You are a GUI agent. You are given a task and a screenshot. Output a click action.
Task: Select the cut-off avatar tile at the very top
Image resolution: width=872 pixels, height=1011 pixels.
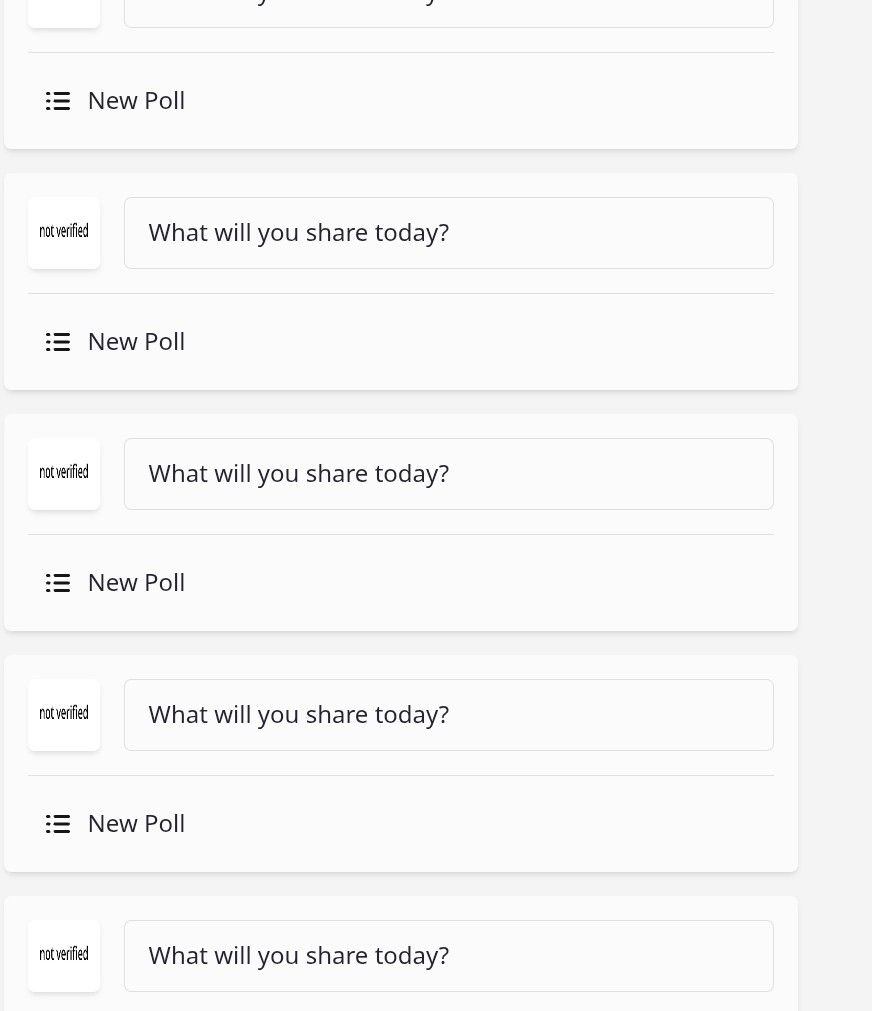[x=64, y=14]
